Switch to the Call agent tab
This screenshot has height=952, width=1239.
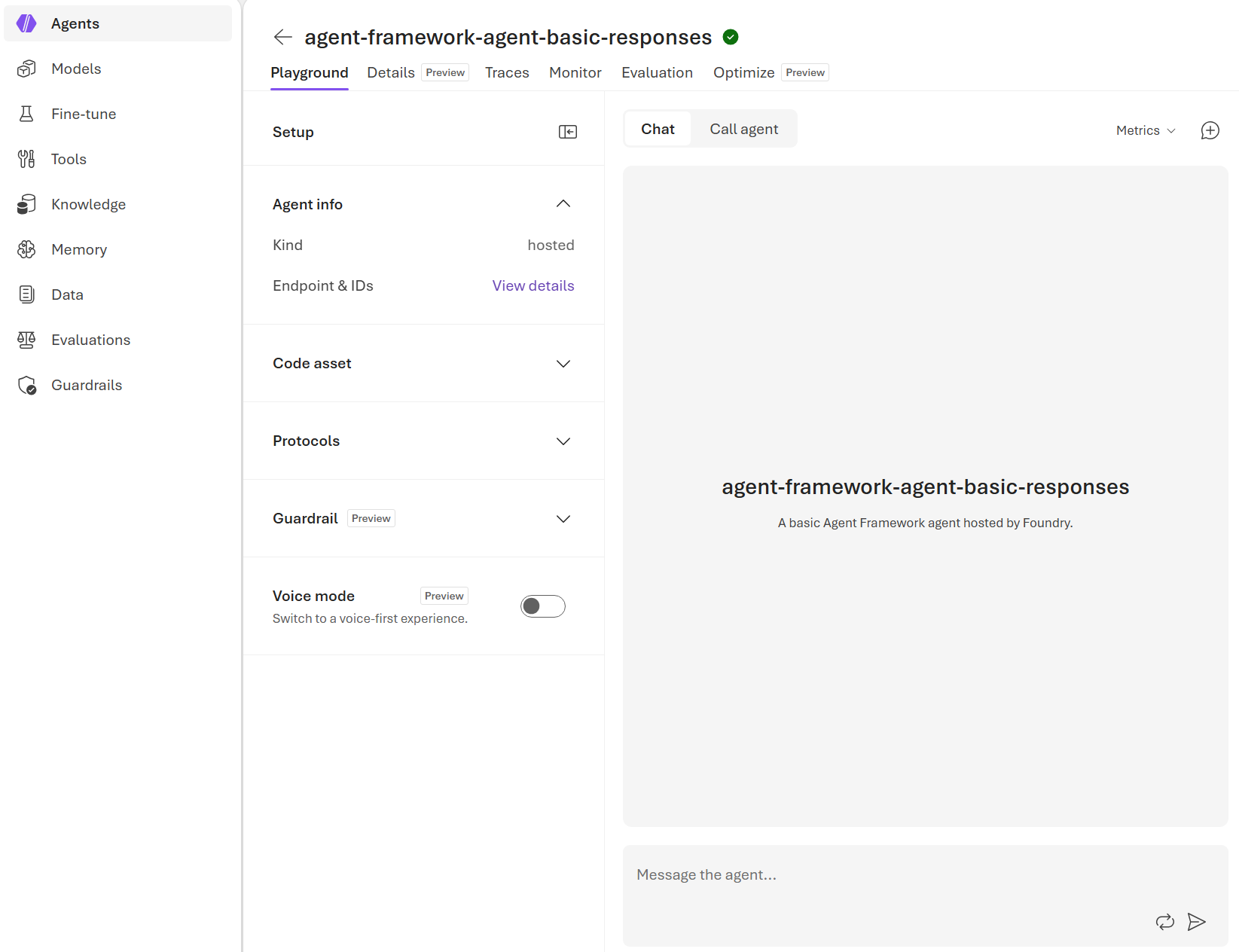pyautogui.click(x=744, y=129)
